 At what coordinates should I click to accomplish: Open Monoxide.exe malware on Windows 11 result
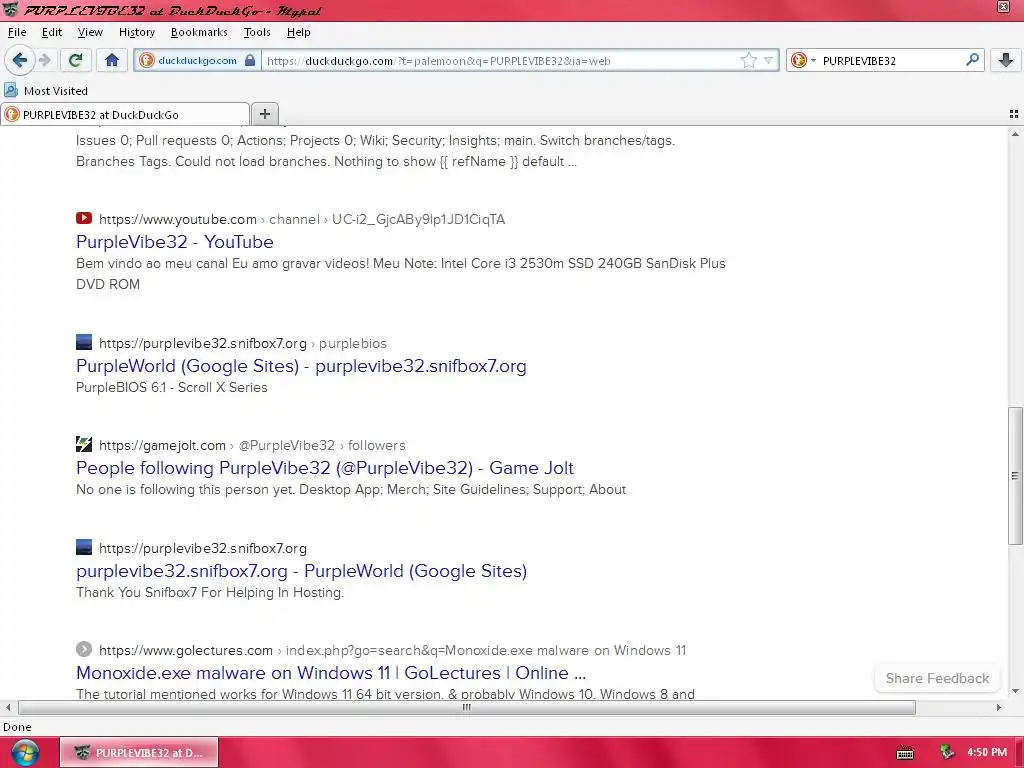click(x=331, y=673)
